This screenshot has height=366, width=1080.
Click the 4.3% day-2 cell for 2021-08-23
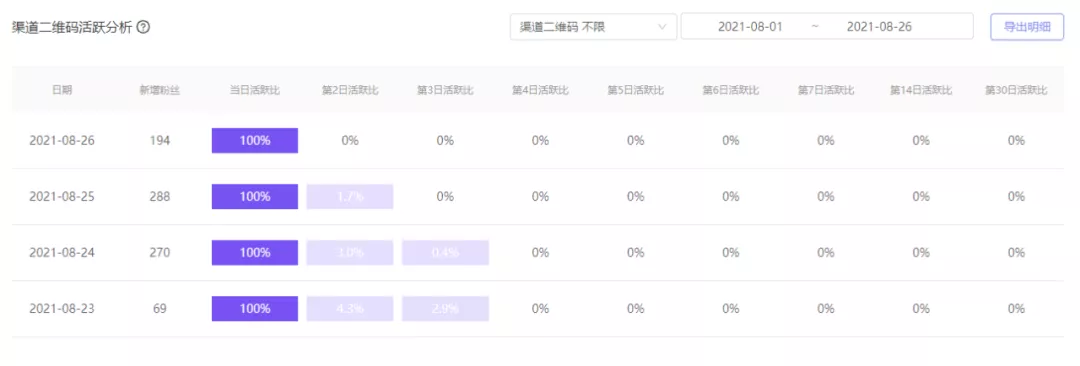(x=350, y=309)
